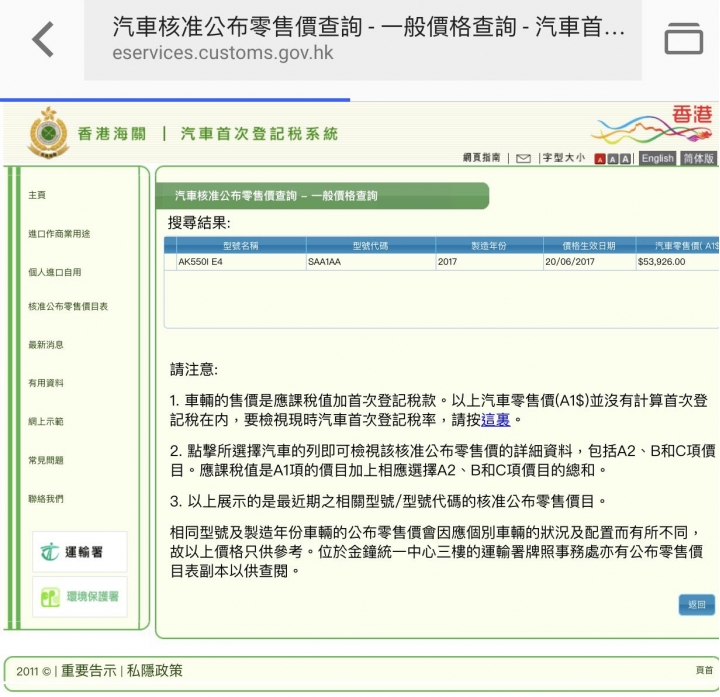Open 網上示範 in the sidebar

point(45,422)
